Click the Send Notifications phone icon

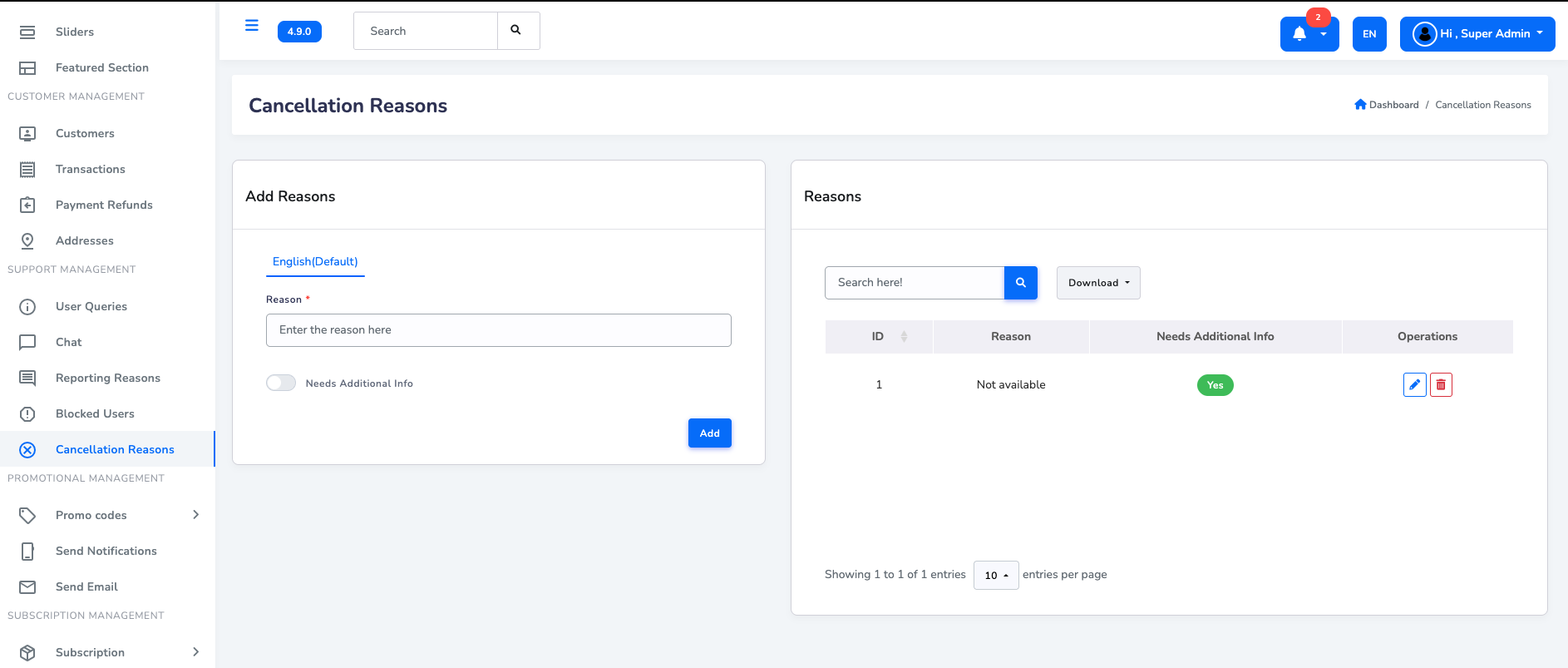[x=27, y=552]
